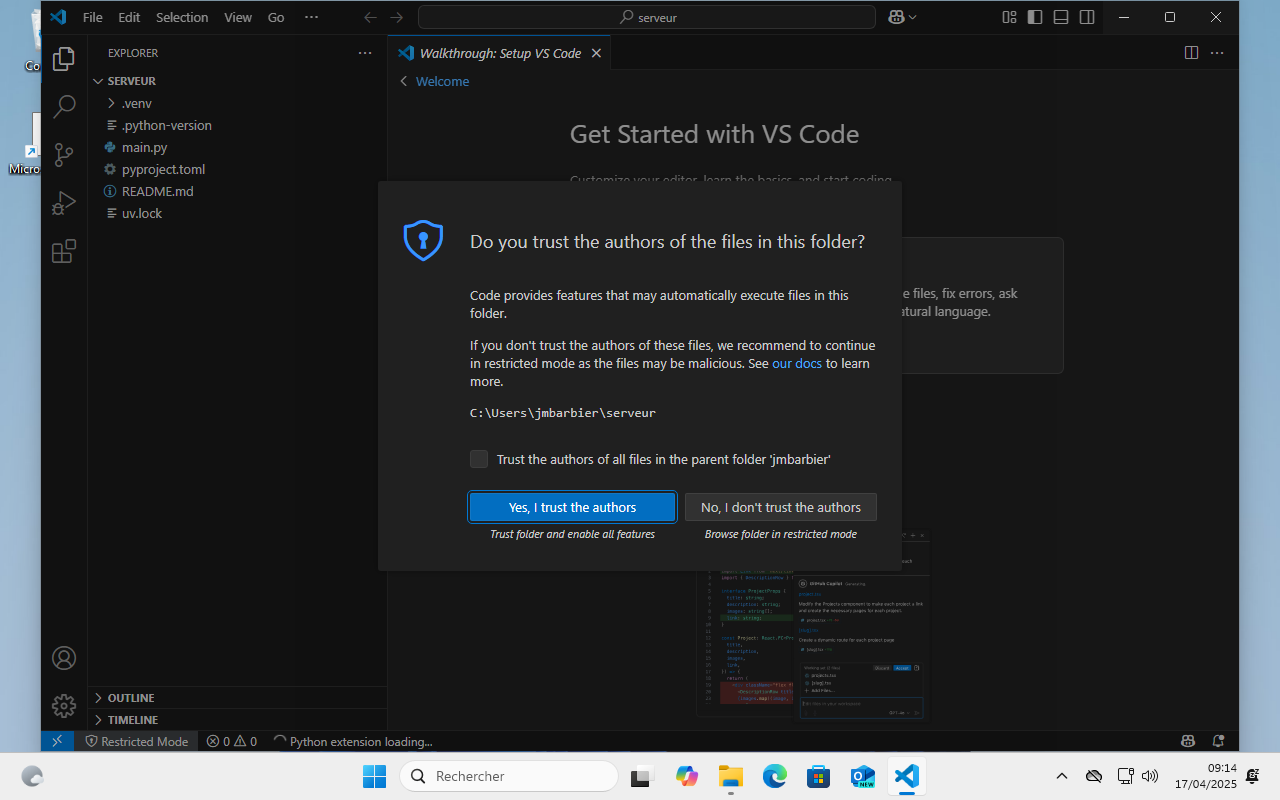The image size is (1280, 800).
Task: Open the File menu
Action: (93, 17)
